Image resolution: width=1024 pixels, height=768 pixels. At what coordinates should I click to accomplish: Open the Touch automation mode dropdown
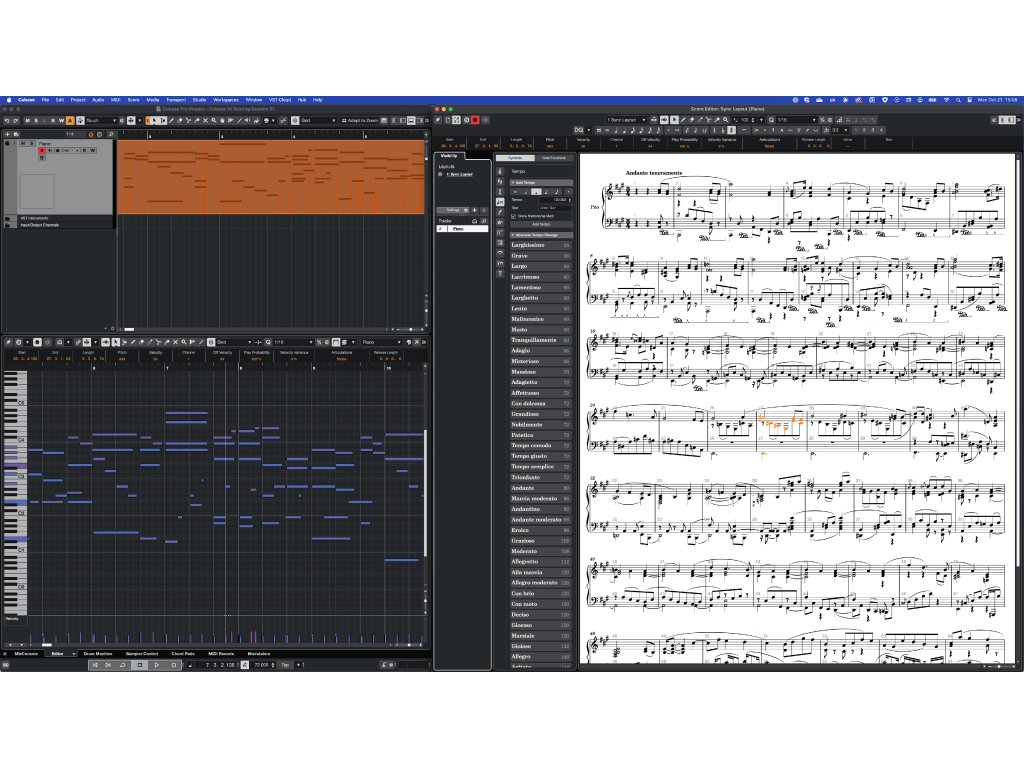coord(101,120)
